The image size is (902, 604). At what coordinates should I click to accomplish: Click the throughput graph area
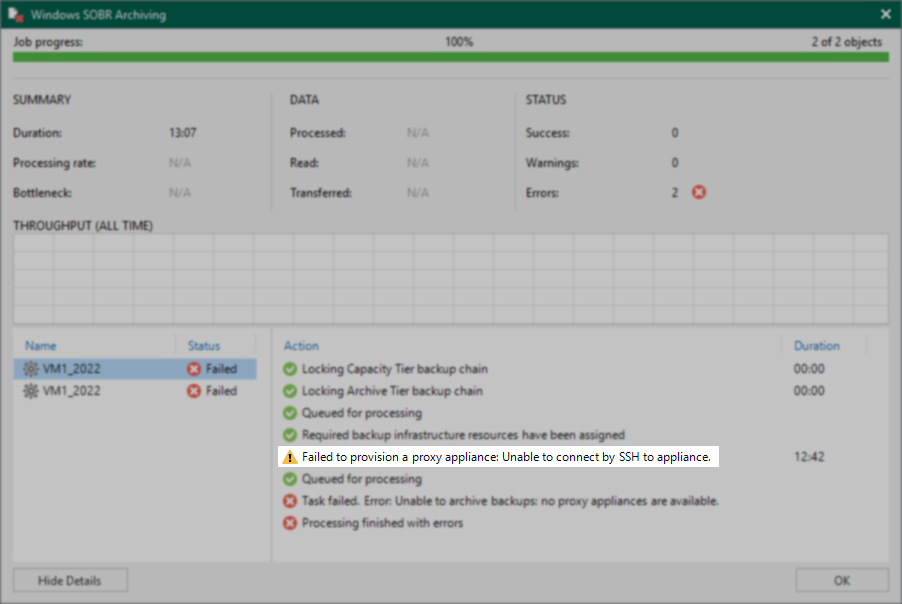point(450,278)
